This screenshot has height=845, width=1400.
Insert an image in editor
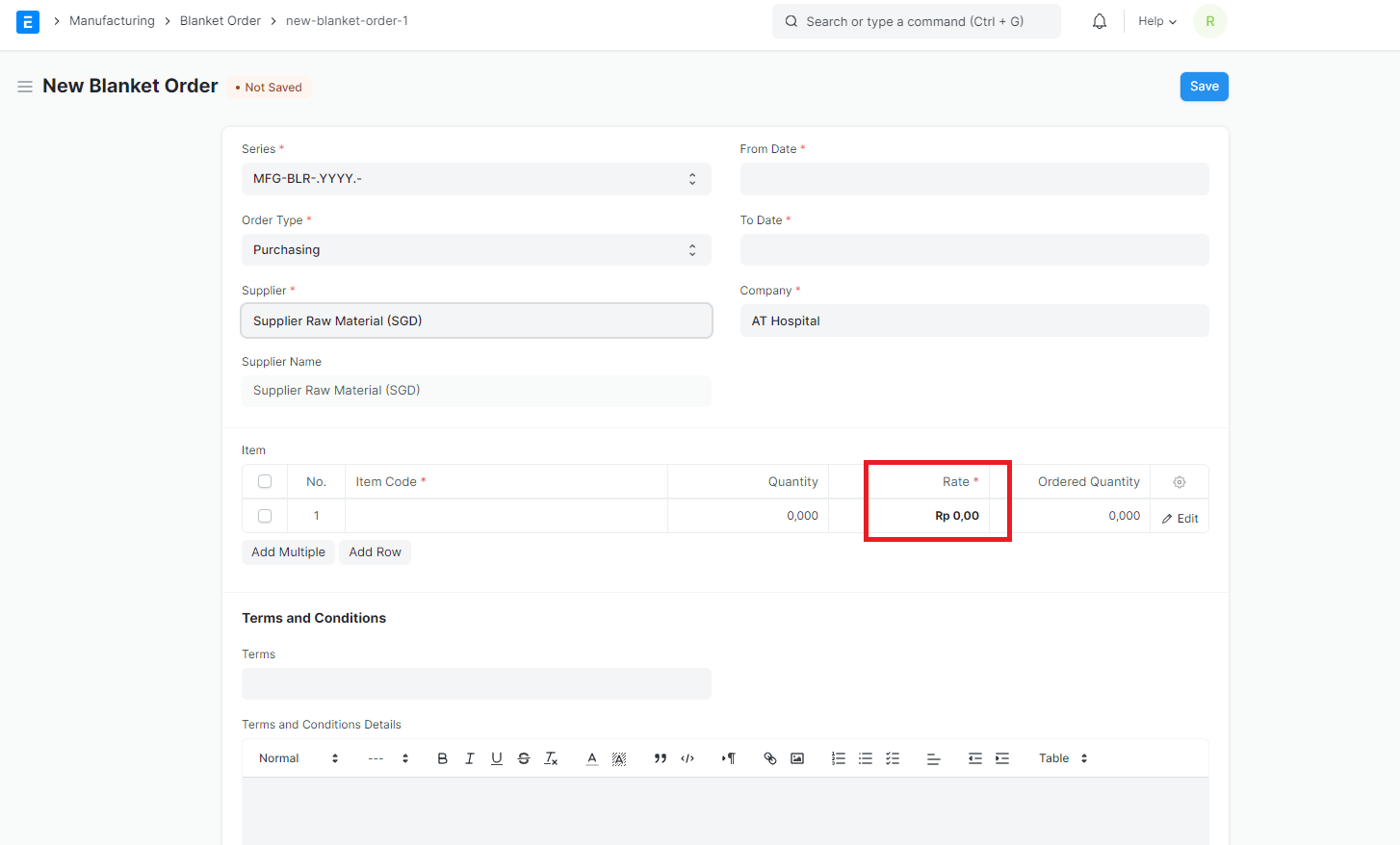point(797,758)
